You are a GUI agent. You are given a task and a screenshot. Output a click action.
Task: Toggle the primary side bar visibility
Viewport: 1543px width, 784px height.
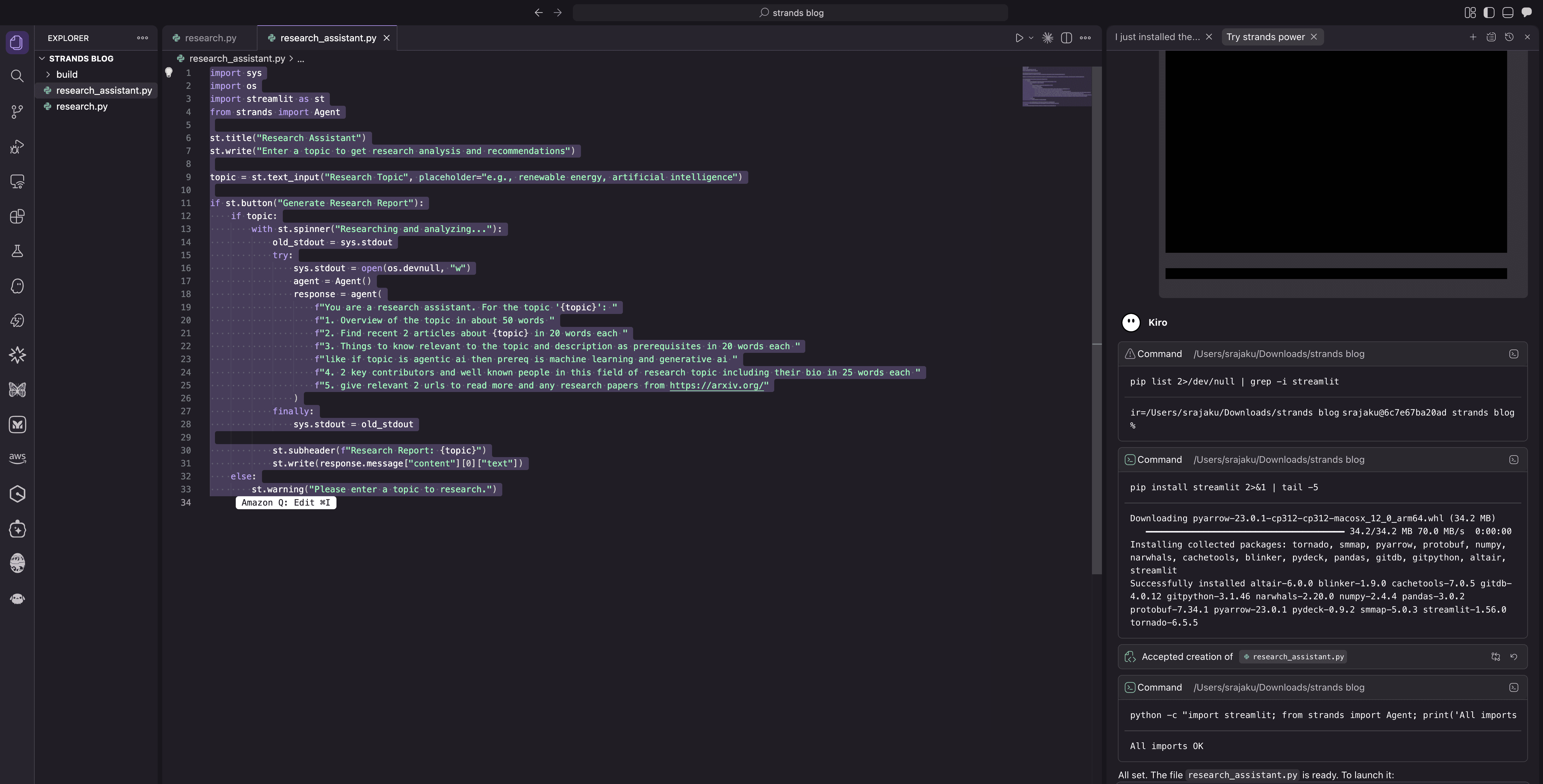[1489, 13]
